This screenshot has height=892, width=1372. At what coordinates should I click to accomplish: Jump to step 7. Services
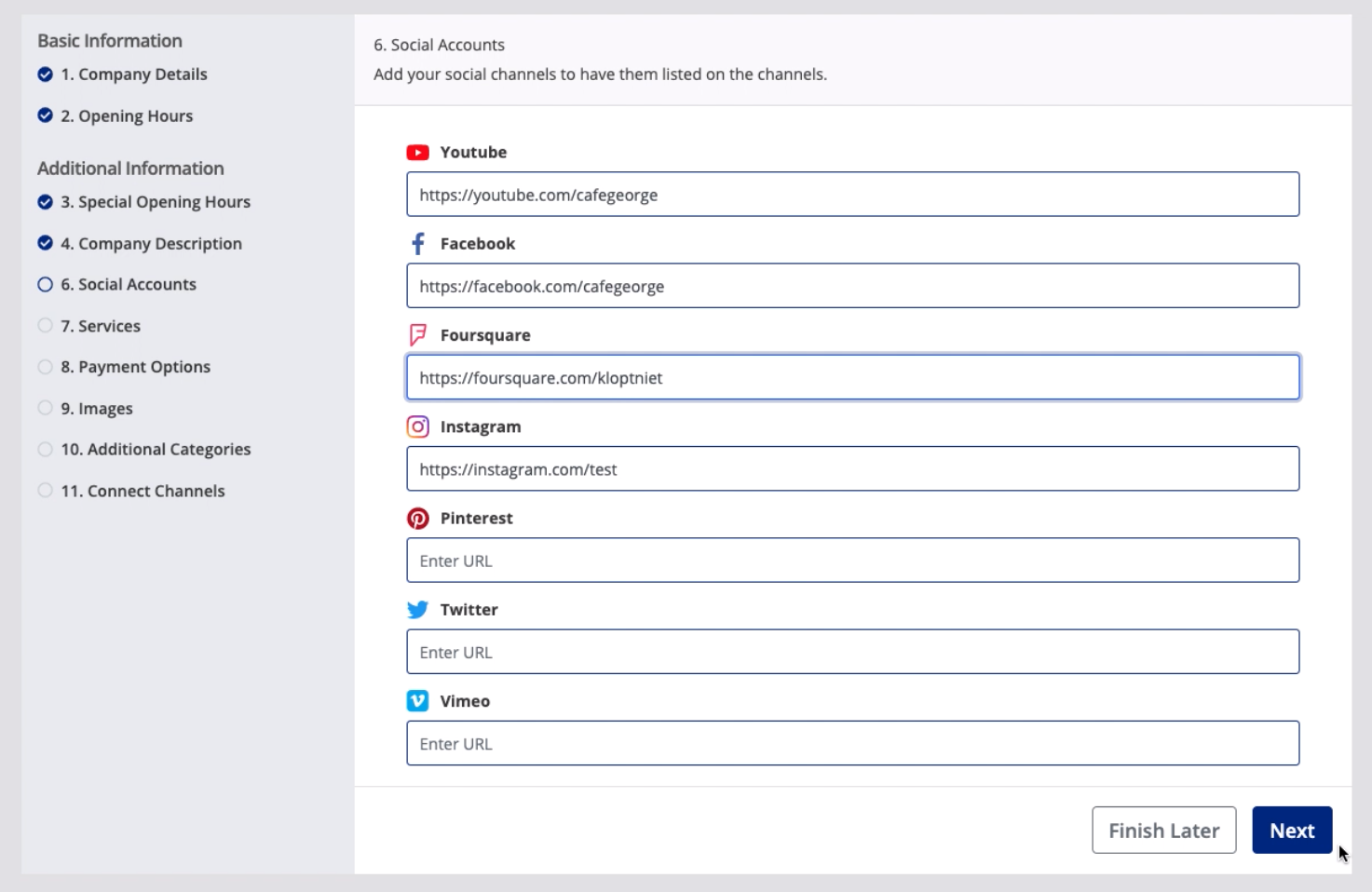pyautogui.click(x=101, y=326)
